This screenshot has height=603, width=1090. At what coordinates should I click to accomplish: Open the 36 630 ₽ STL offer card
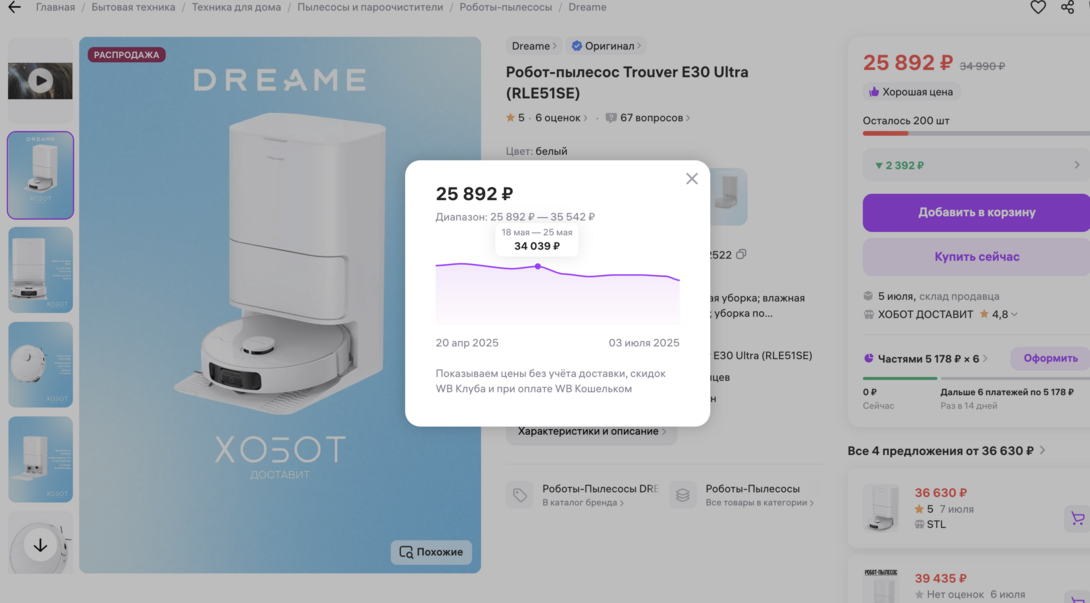968,508
